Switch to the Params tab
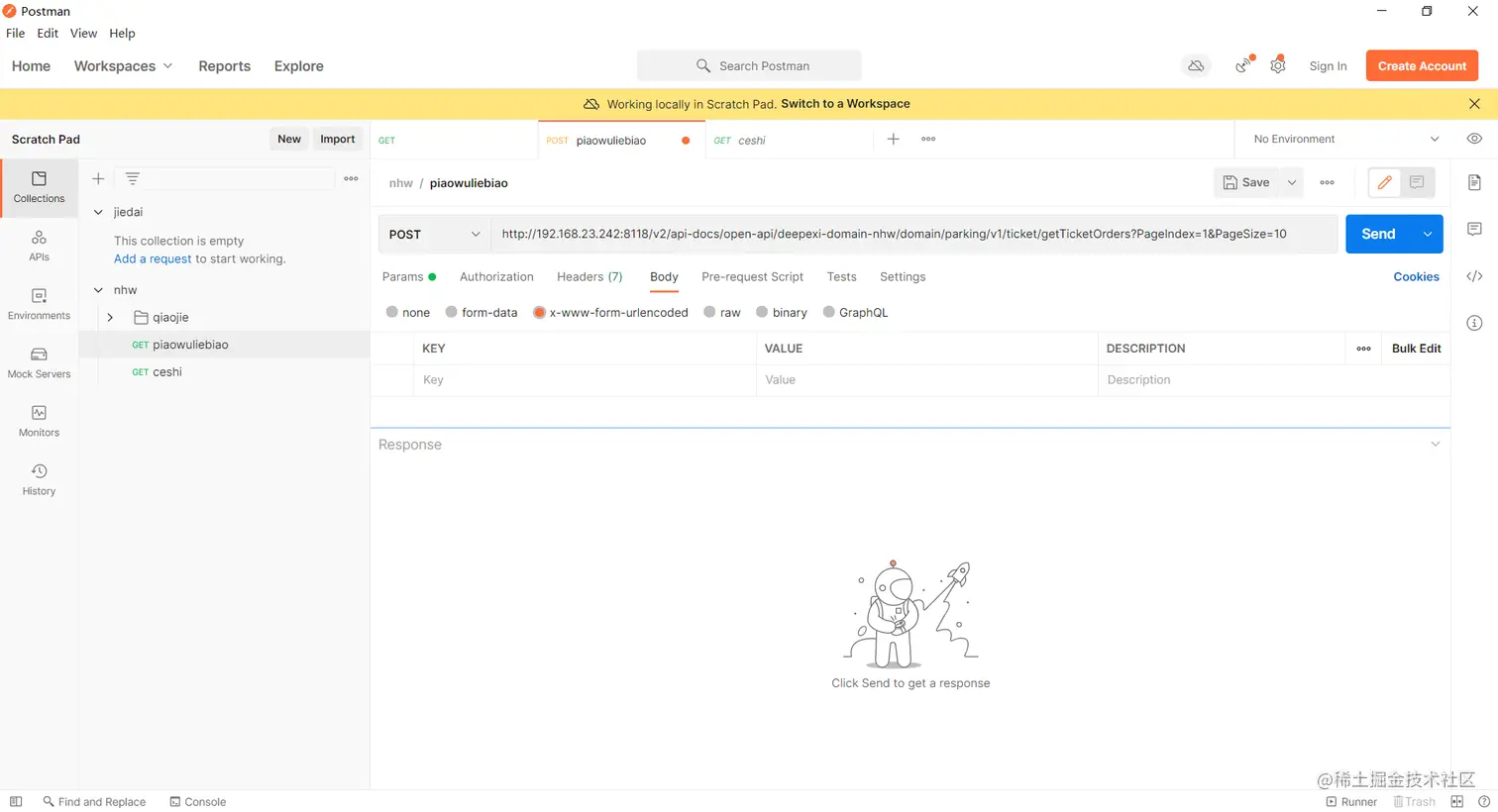 tap(409, 277)
